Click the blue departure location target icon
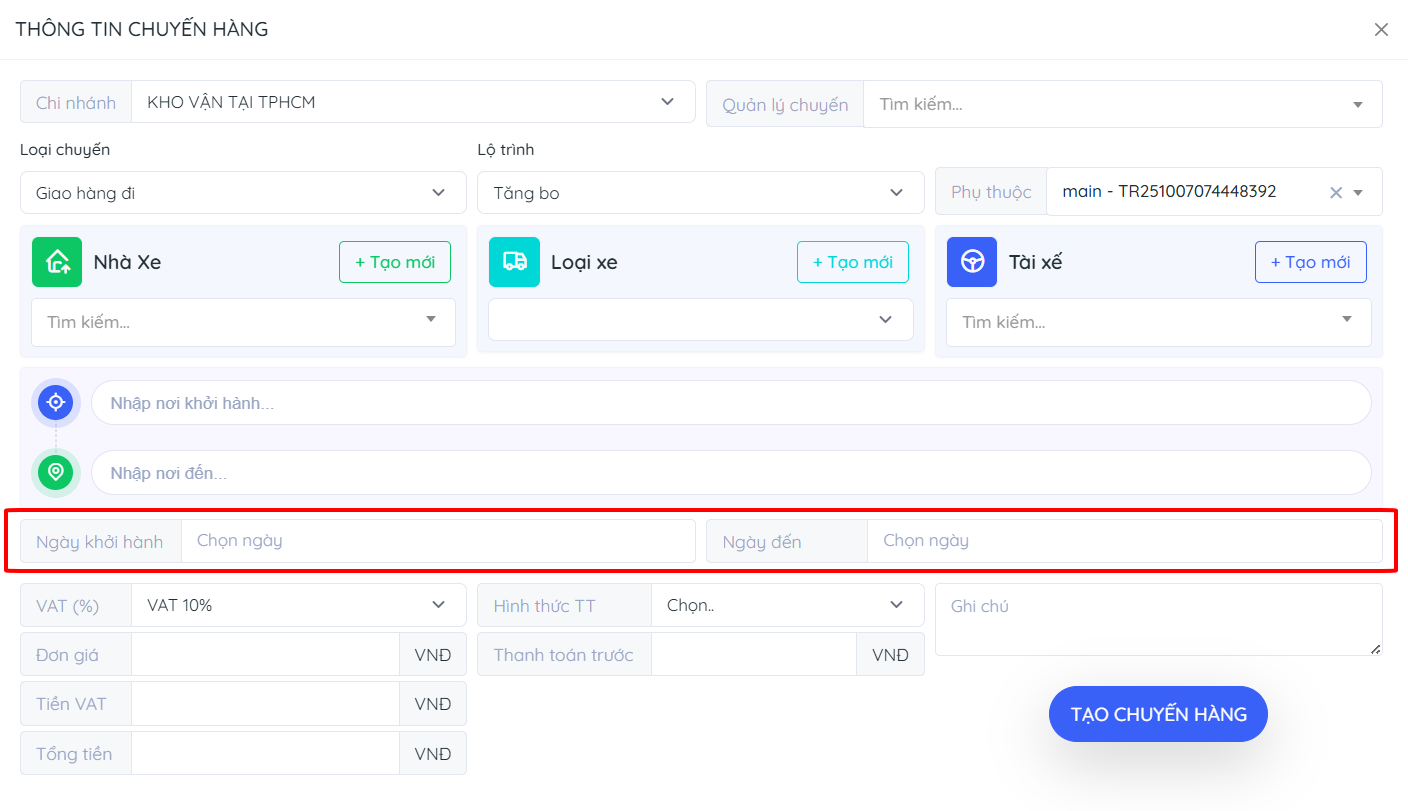The width and height of the screenshot is (1408, 811). tap(56, 403)
